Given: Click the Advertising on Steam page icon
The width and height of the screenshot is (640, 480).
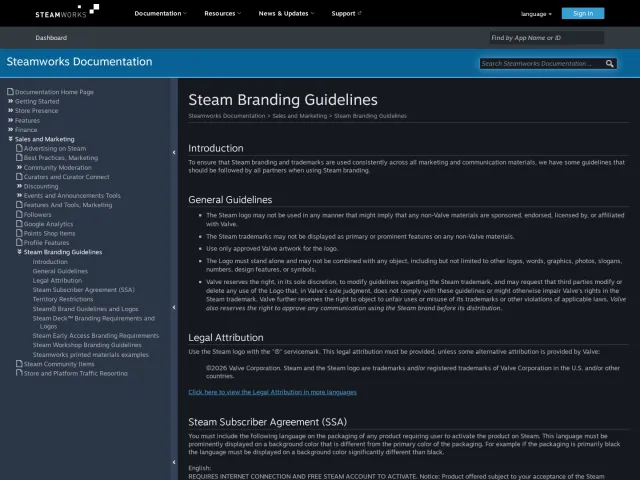Looking at the screenshot, I should point(19,148).
